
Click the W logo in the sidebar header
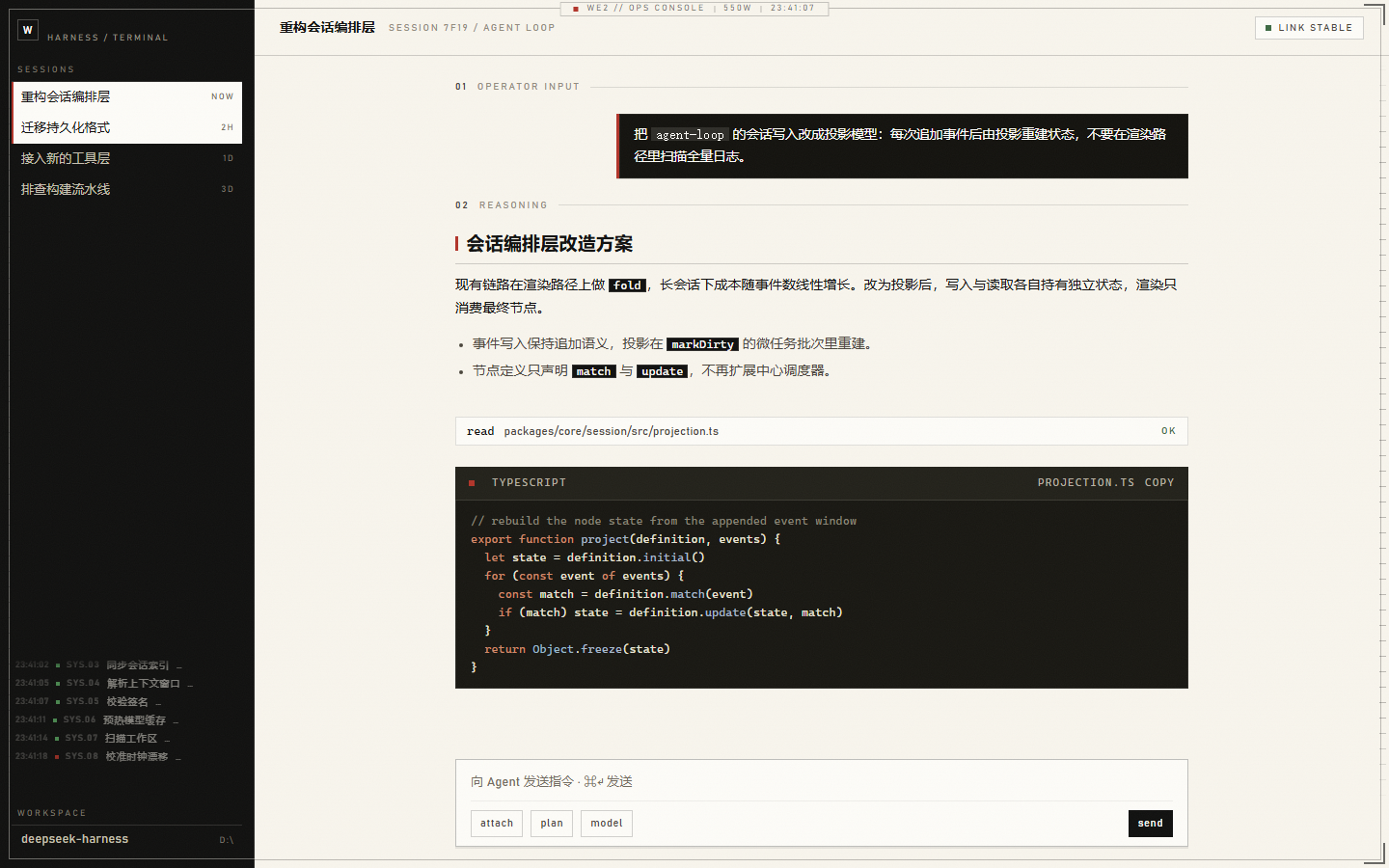coord(28,30)
